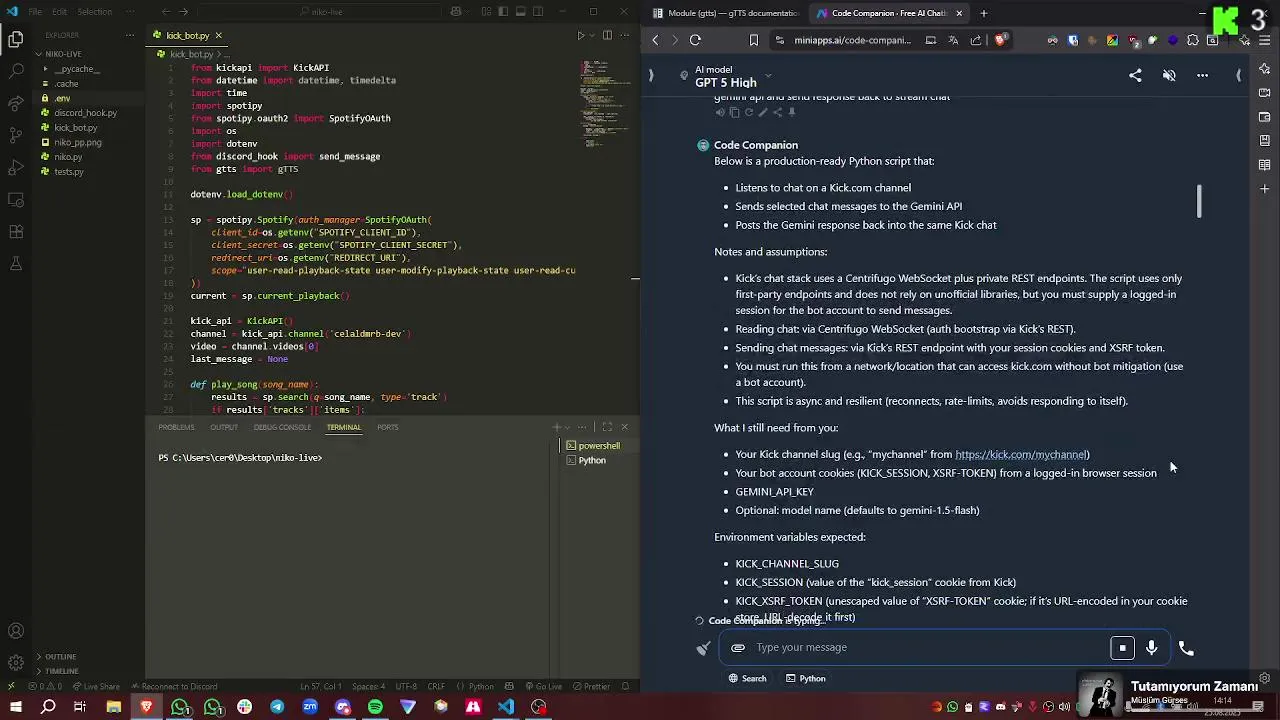
Task: Focus the Type your message field
Action: click(x=928, y=648)
